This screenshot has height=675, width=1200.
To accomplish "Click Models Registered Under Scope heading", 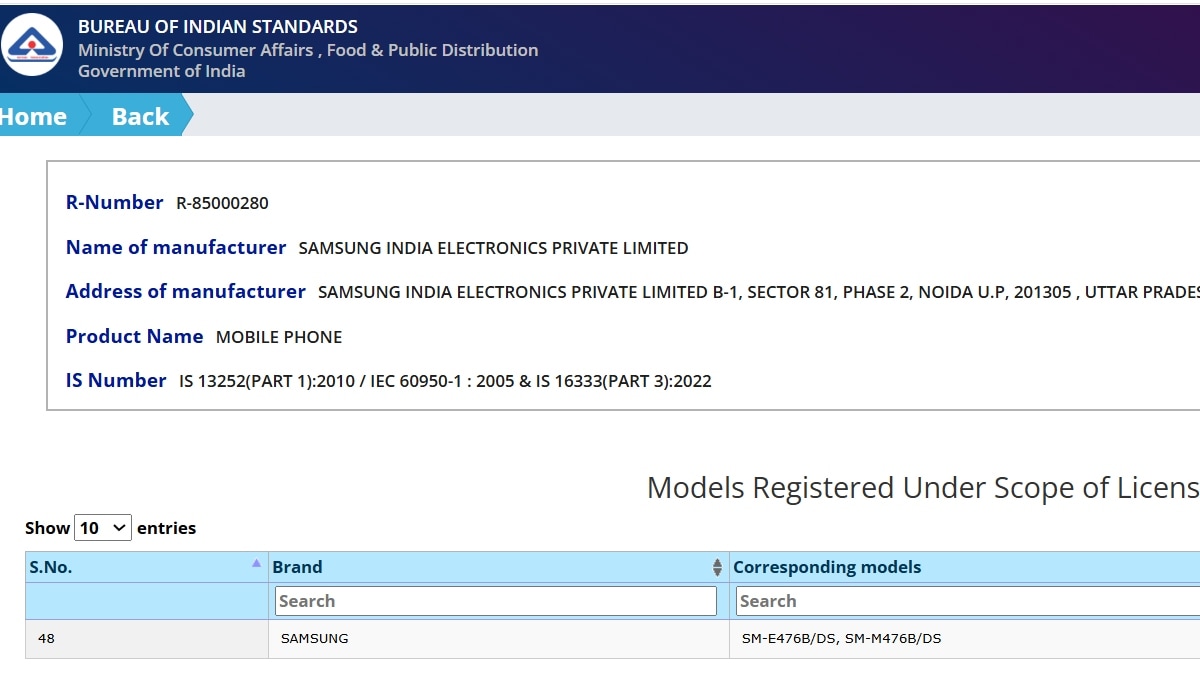I will [x=923, y=488].
